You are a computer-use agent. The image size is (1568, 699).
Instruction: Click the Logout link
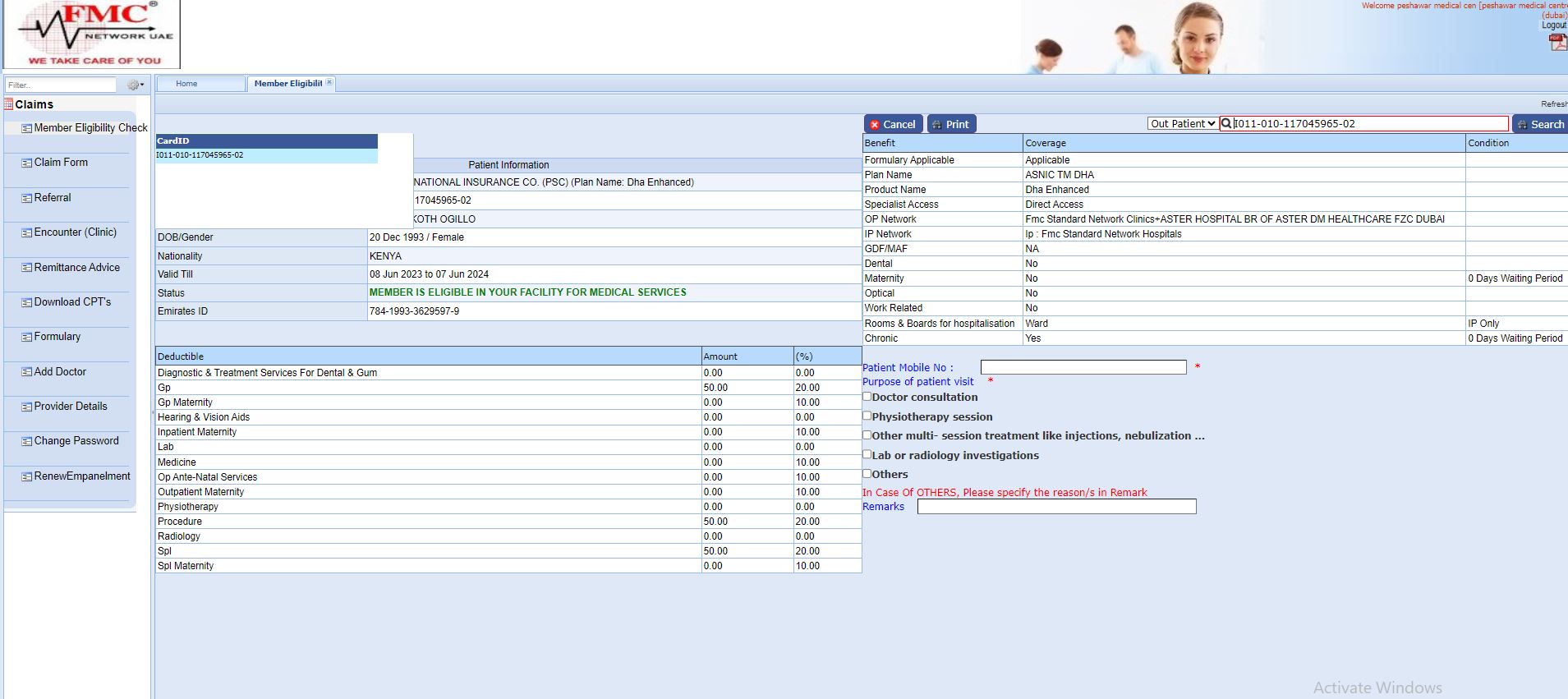tap(1553, 25)
